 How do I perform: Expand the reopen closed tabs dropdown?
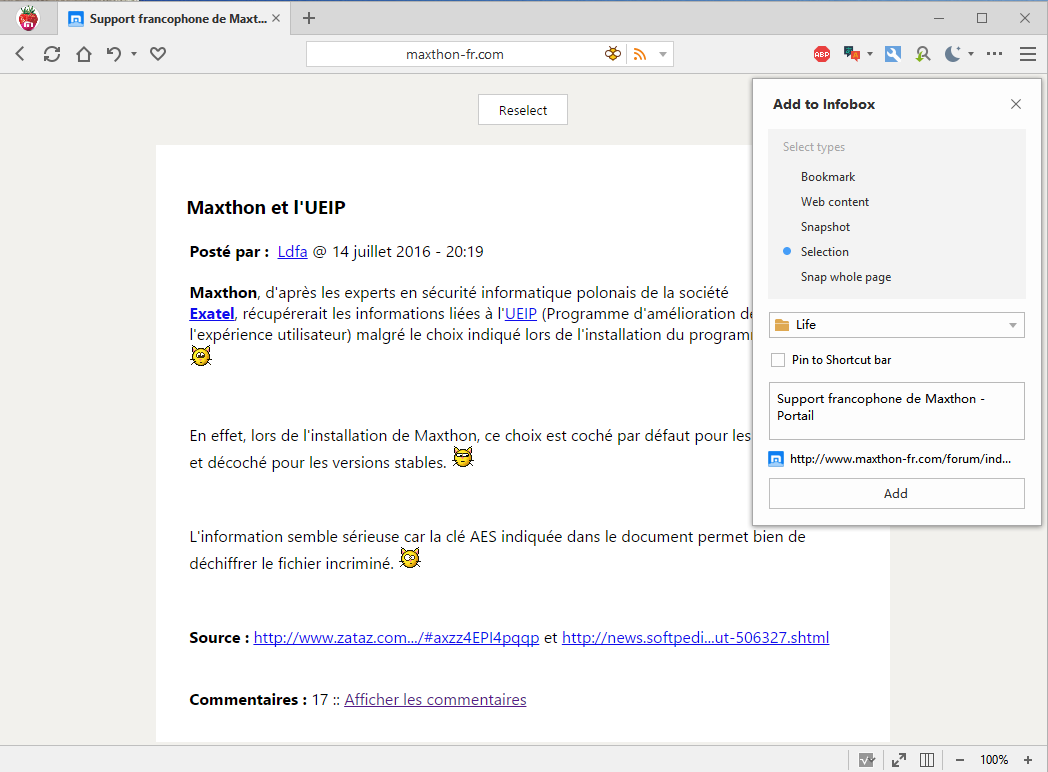134,54
